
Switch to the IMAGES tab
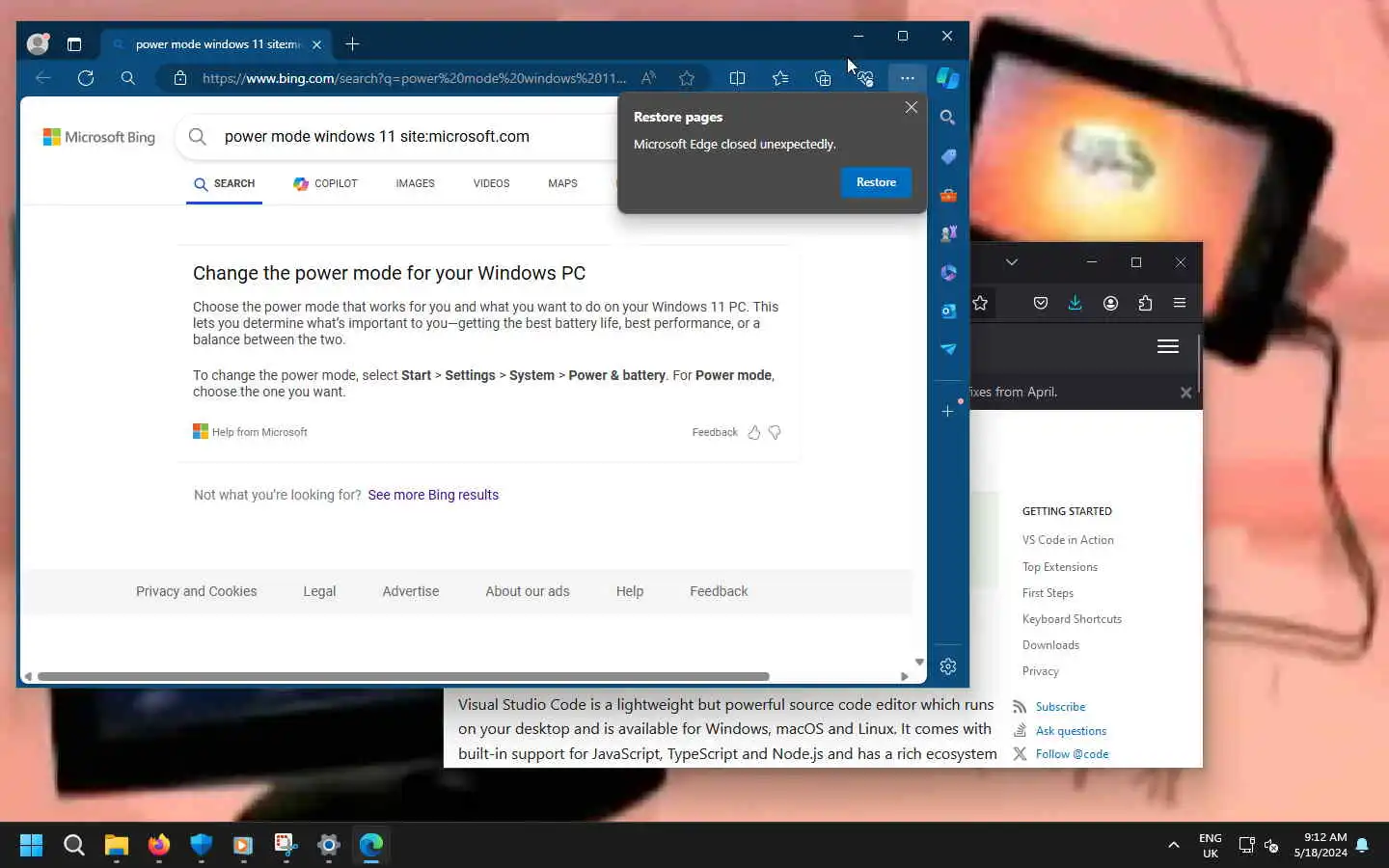coord(415,183)
